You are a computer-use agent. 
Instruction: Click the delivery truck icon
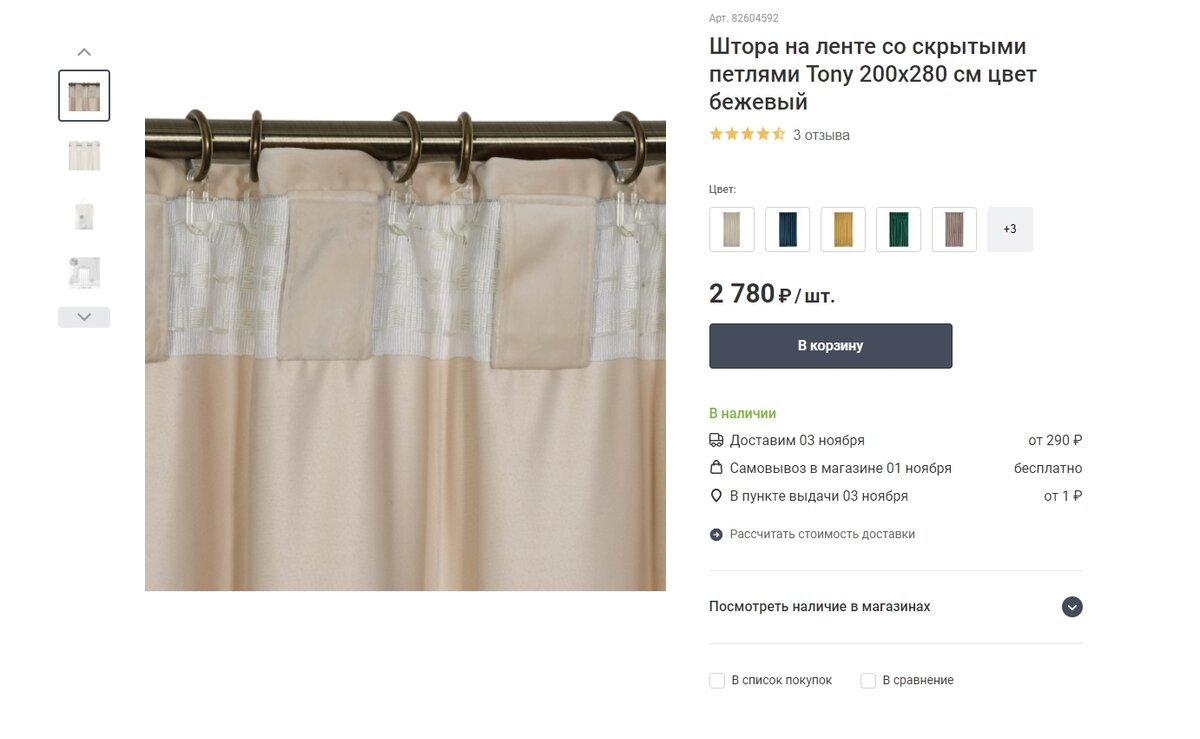click(x=716, y=440)
